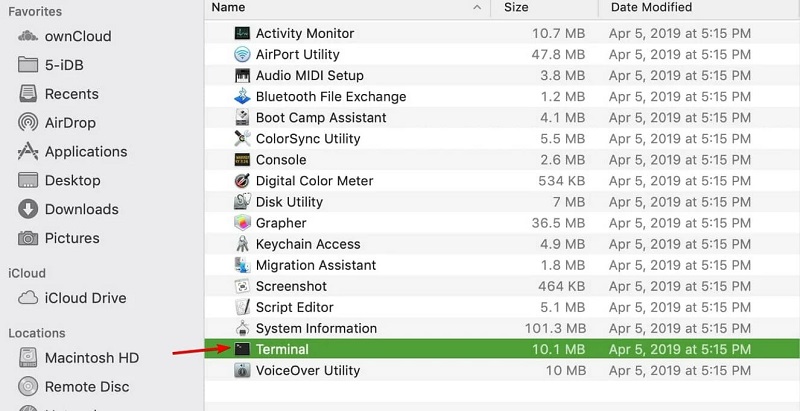Select iCloud Drive in the sidebar
The width and height of the screenshot is (800, 411).
[86, 298]
